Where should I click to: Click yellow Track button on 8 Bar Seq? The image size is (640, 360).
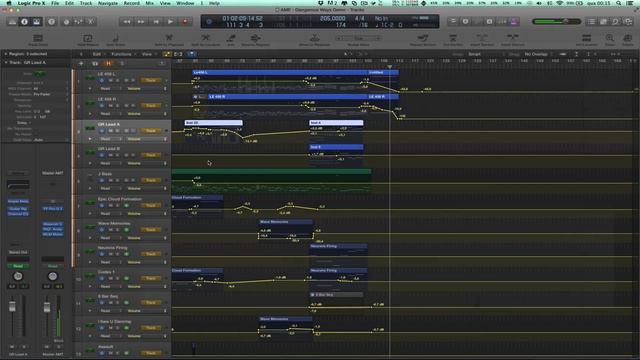[x=151, y=302]
